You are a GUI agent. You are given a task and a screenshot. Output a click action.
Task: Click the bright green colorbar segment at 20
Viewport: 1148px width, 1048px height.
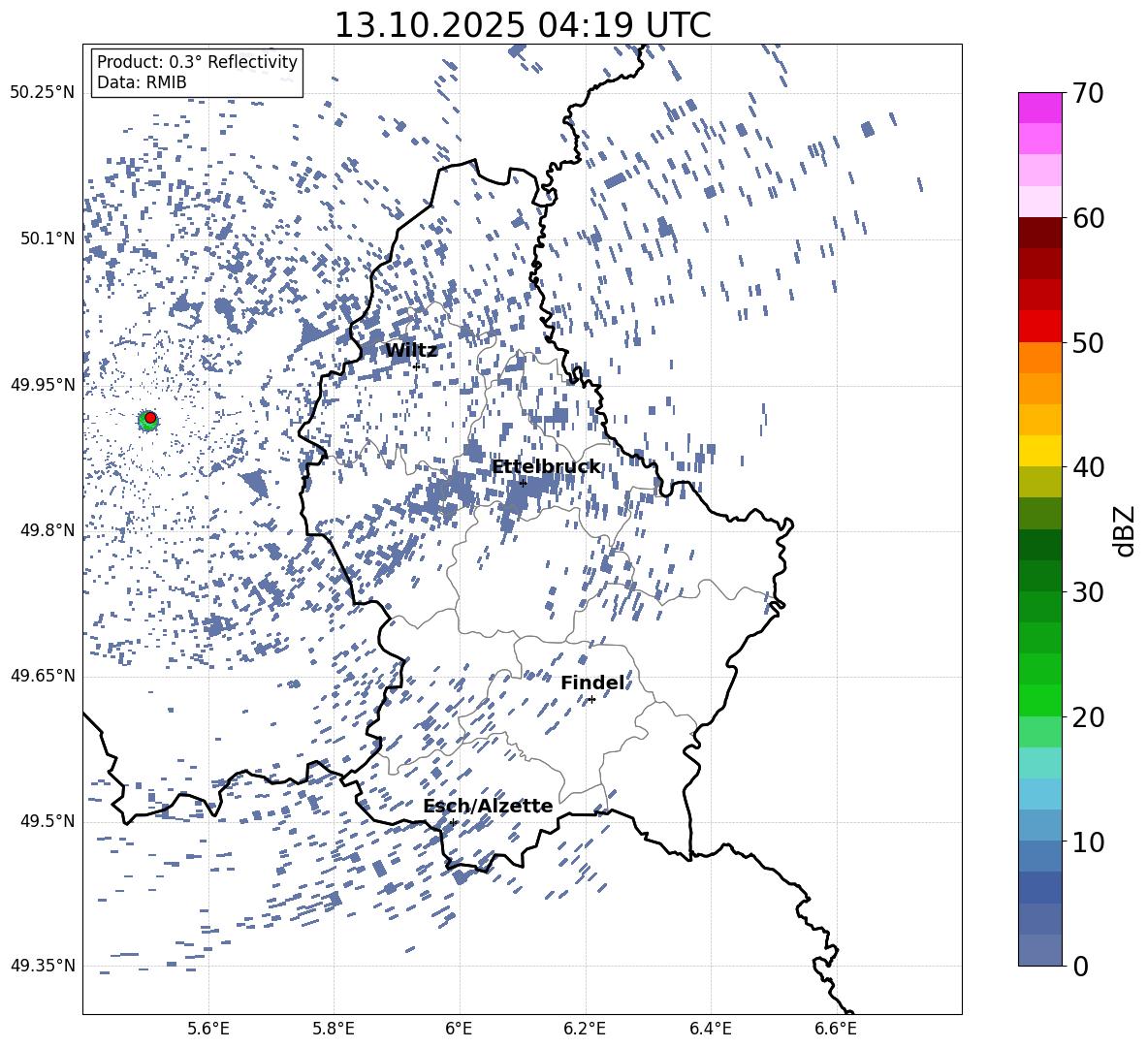coord(1040,700)
